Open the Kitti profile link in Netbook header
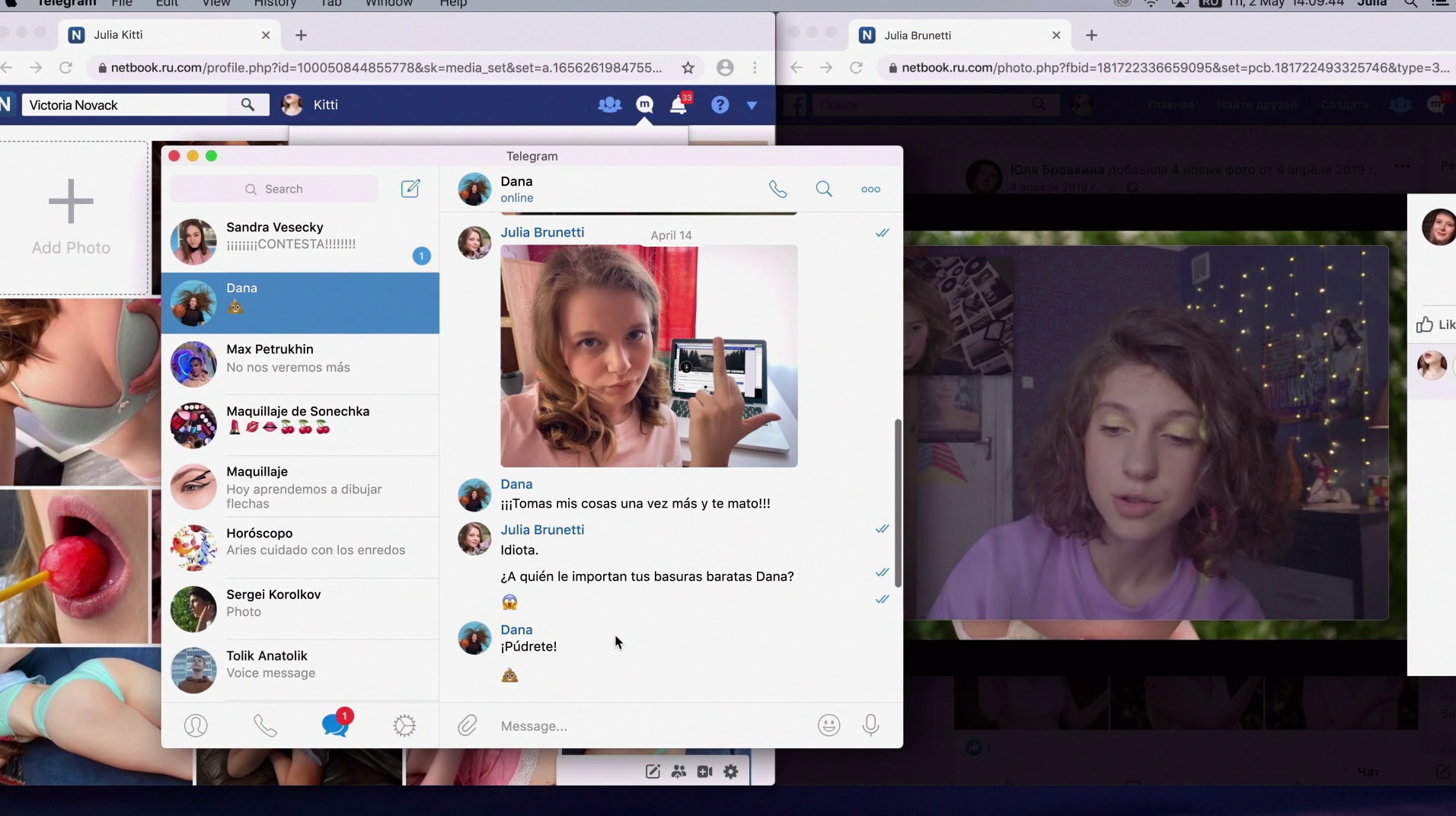 (311, 105)
